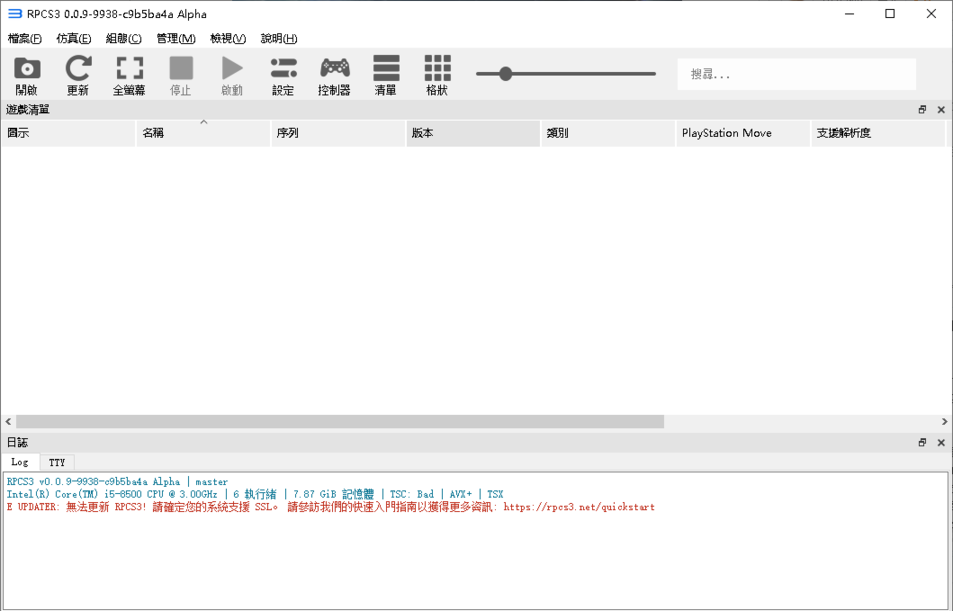The height and width of the screenshot is (611, 953).
Task: Toggle fullscreen with the 全螢幕 icon
Action: point(129,73)
